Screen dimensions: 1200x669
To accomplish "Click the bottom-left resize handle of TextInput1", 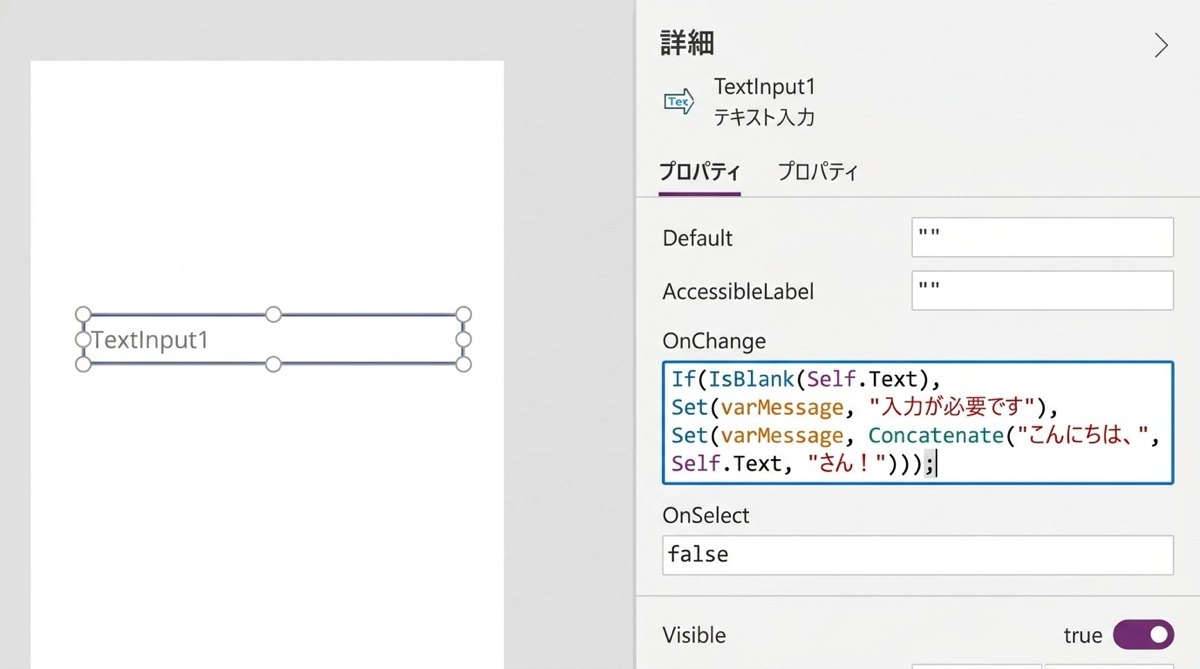I will pos(84,364).
